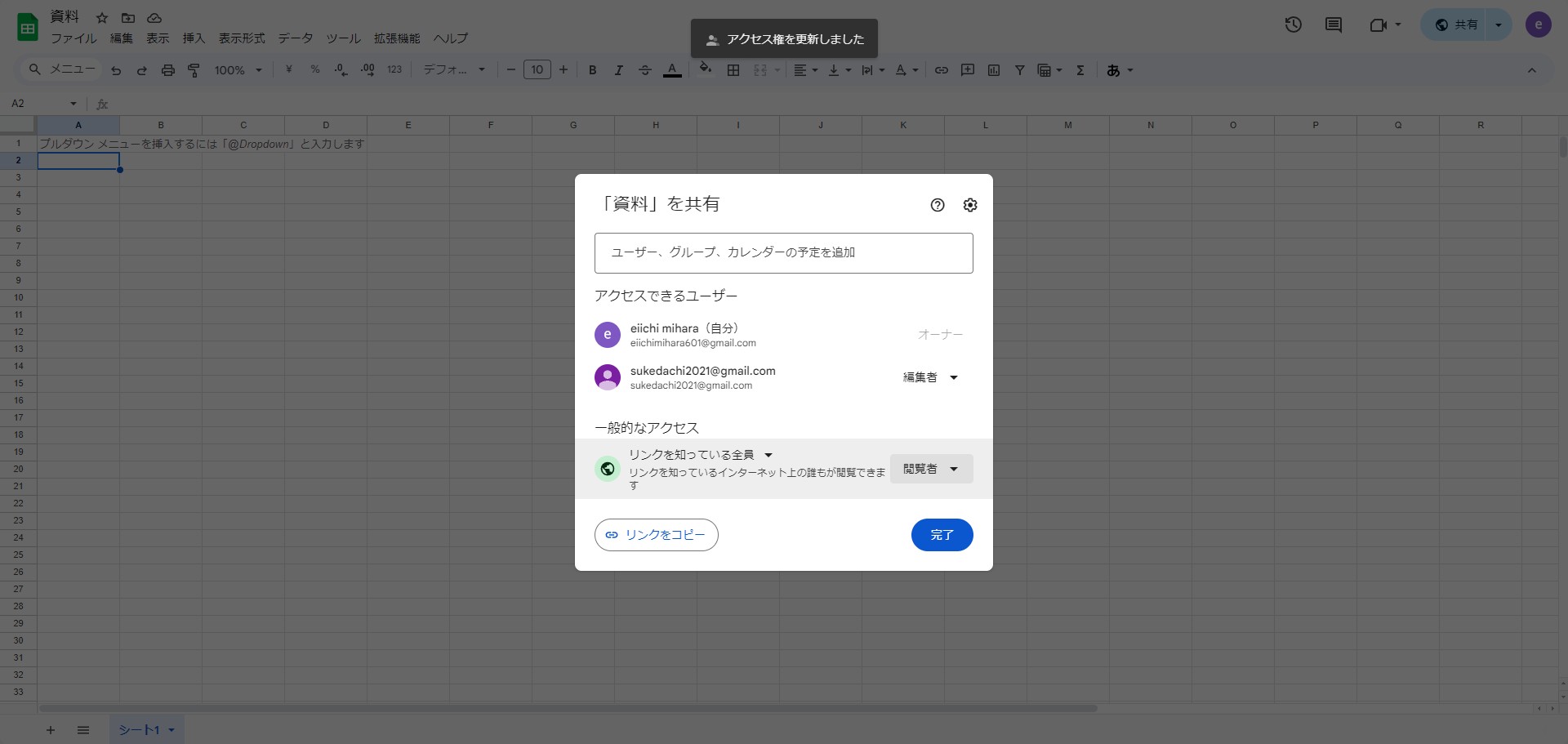The width and height of the screenshot is (1568, 744).
Task: Open the ファイル menu
Action: 73,38
